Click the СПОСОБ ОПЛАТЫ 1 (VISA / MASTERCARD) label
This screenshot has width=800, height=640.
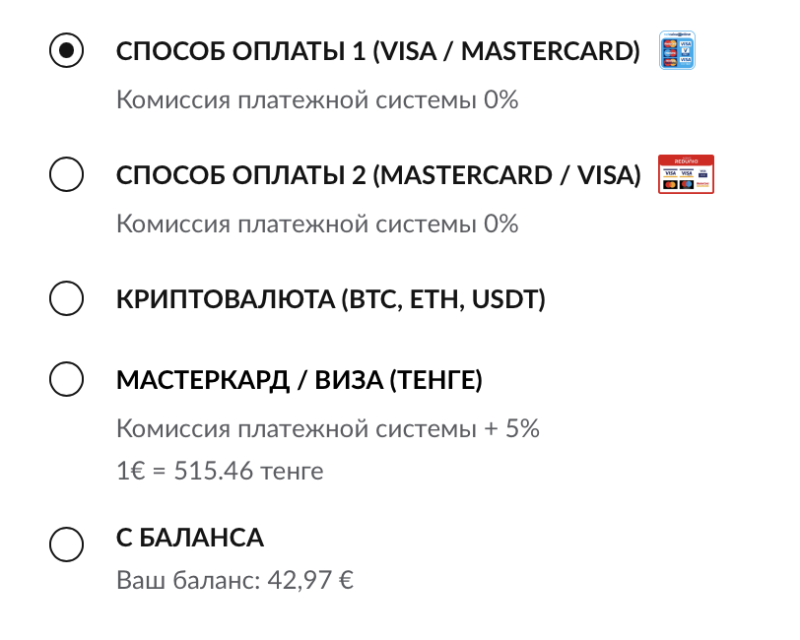(377, 52)
